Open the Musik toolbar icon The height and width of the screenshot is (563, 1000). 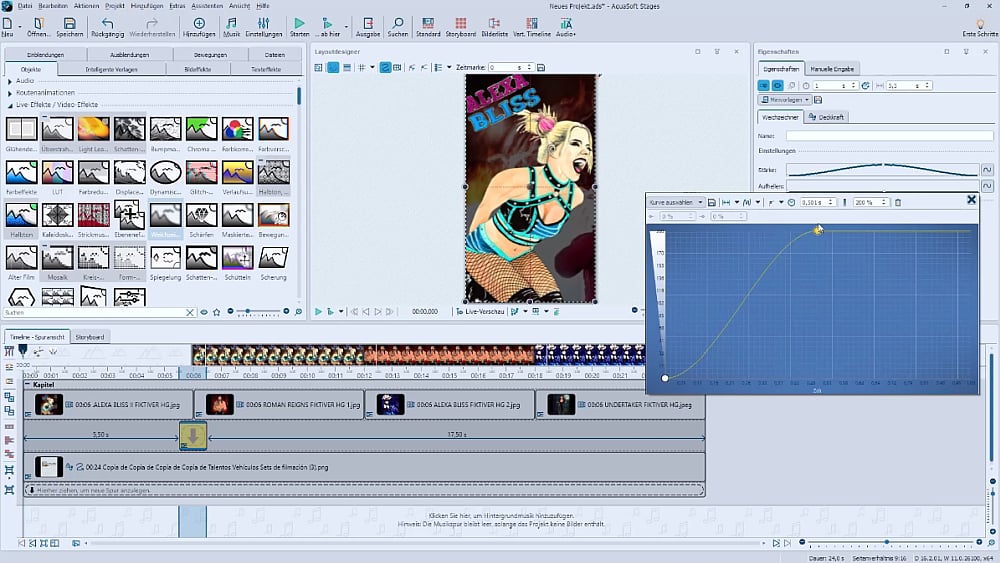tap(231, 25)
